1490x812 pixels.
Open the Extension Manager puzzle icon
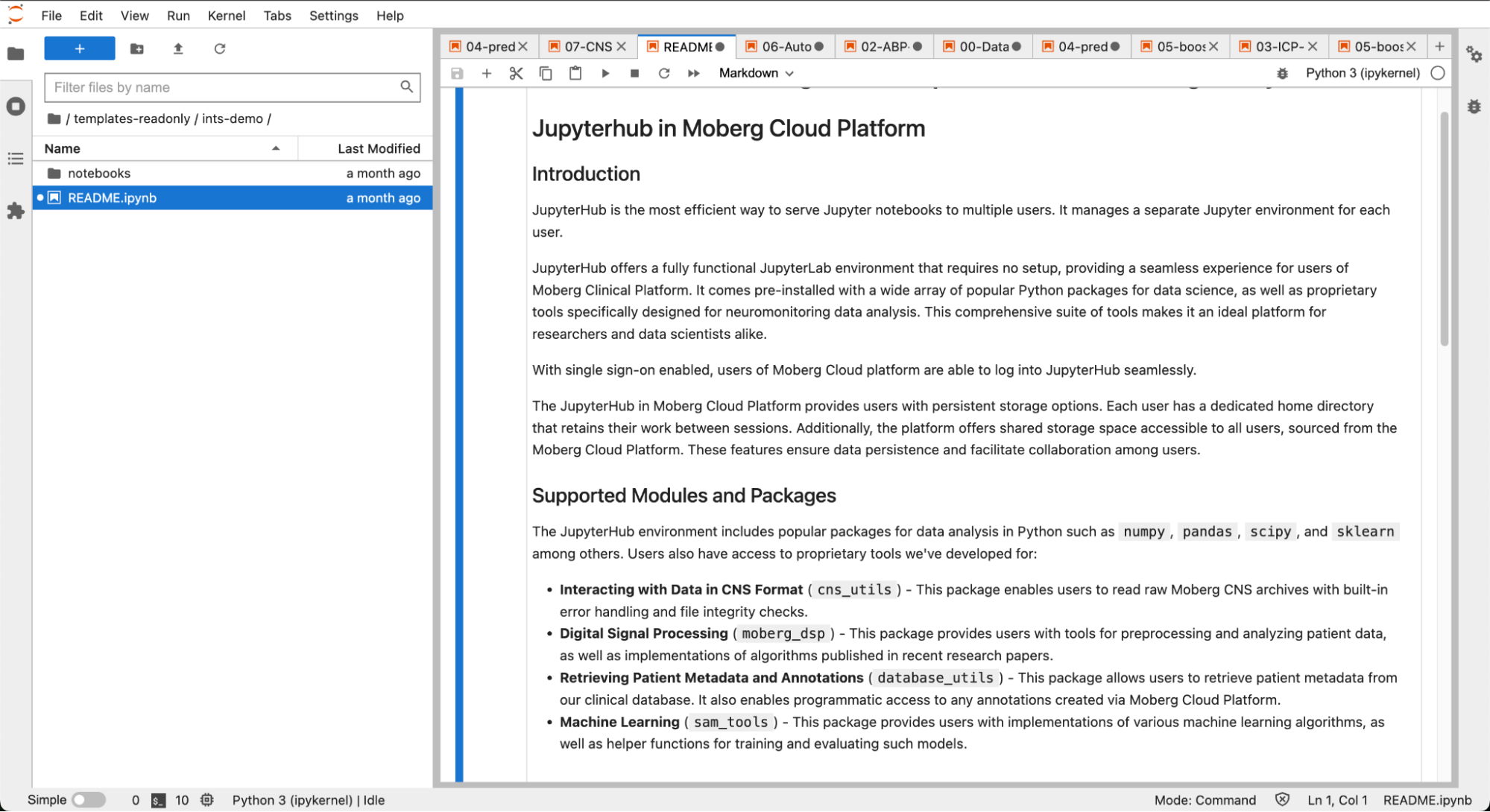16,212
